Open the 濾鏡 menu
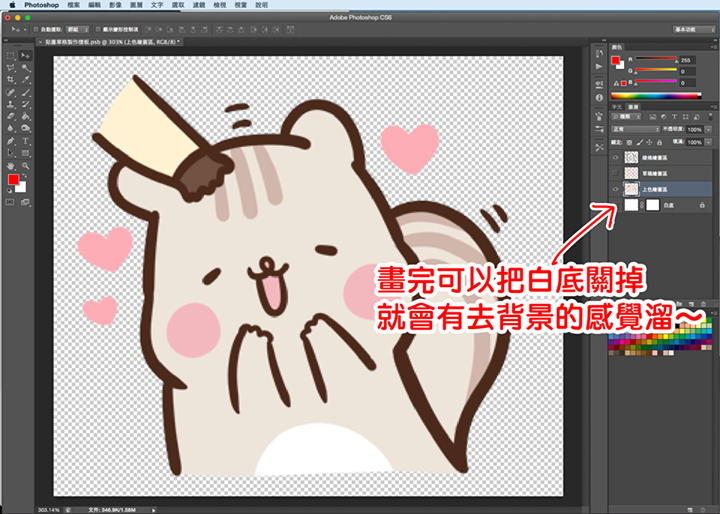The image size is (720, 514). 199,5
